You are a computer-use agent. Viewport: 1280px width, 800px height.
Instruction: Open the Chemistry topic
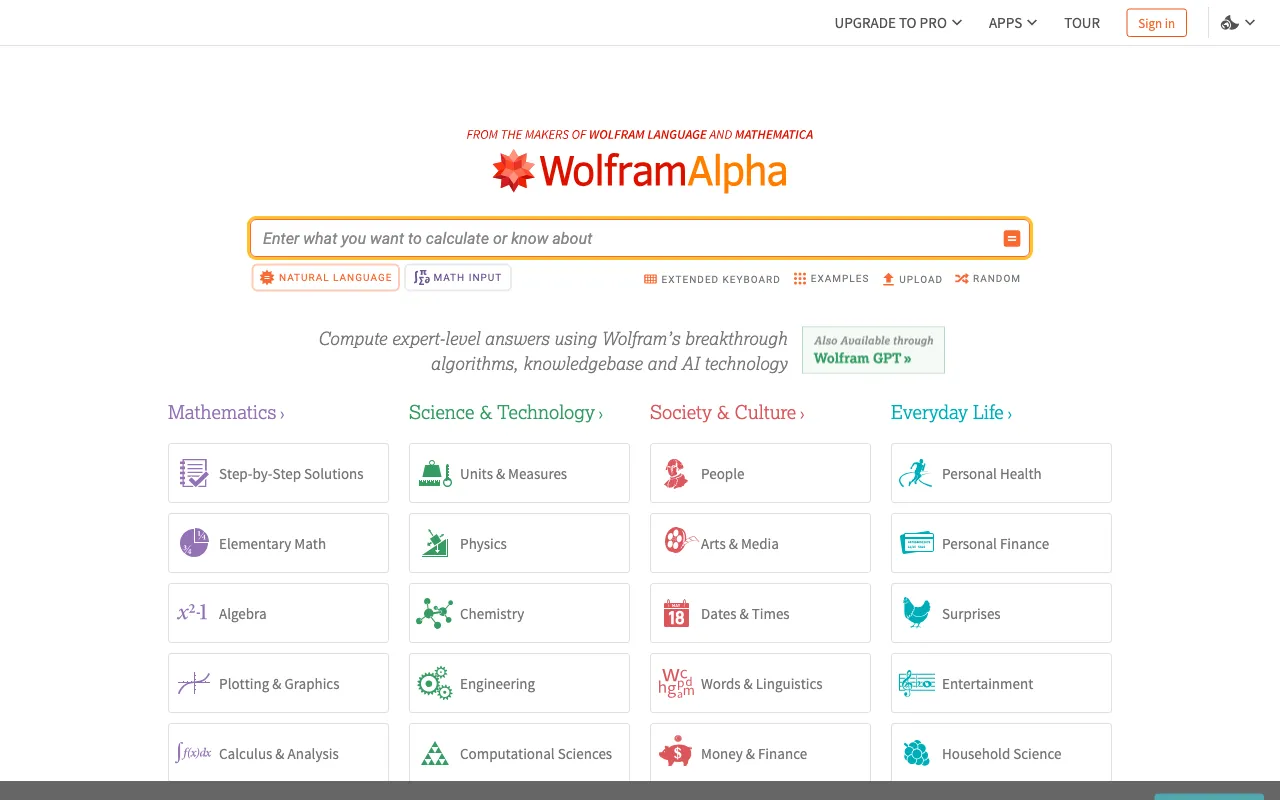point(519,613)
